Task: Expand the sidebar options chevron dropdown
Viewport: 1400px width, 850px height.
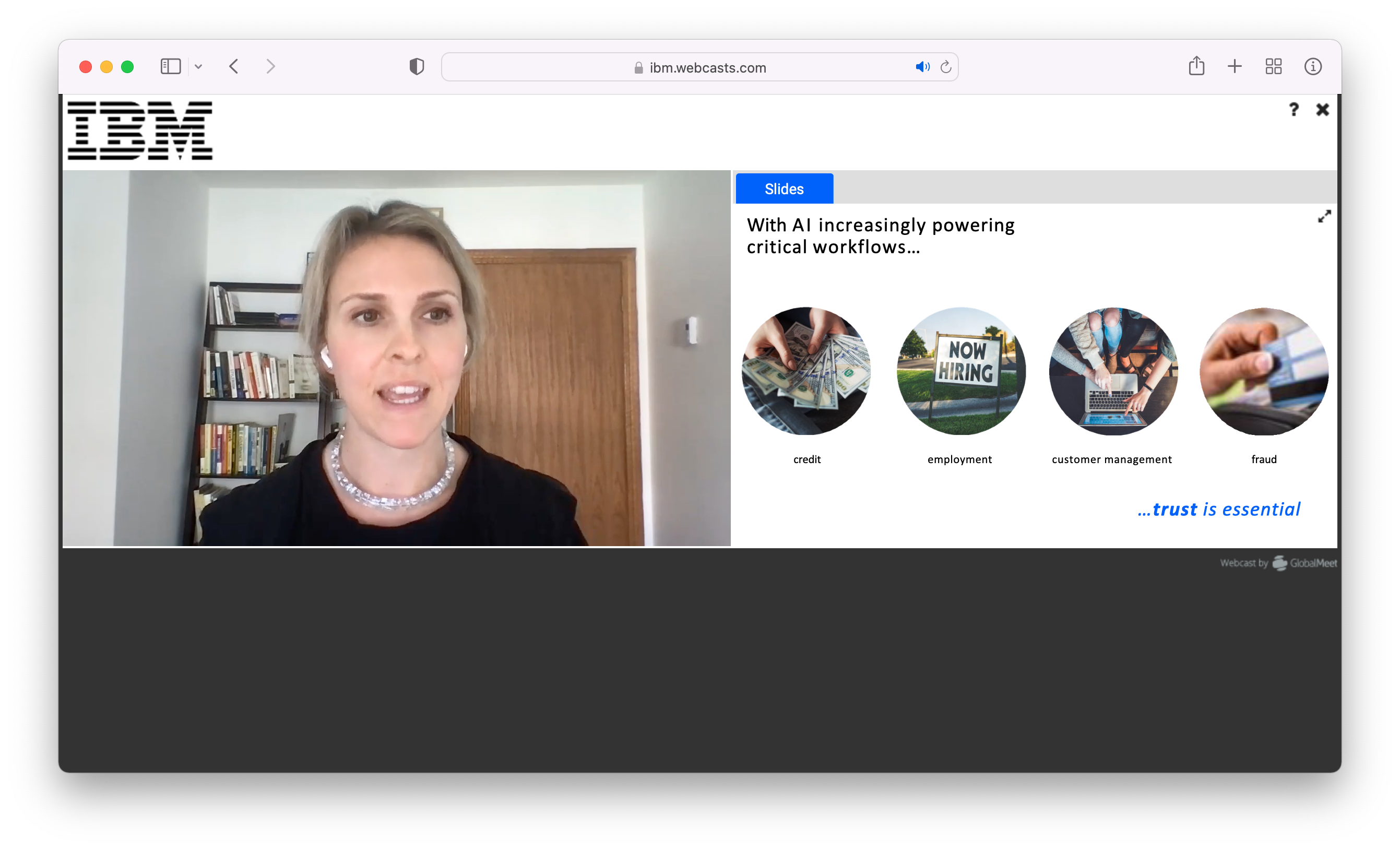Action: click(x=198, y=66)
